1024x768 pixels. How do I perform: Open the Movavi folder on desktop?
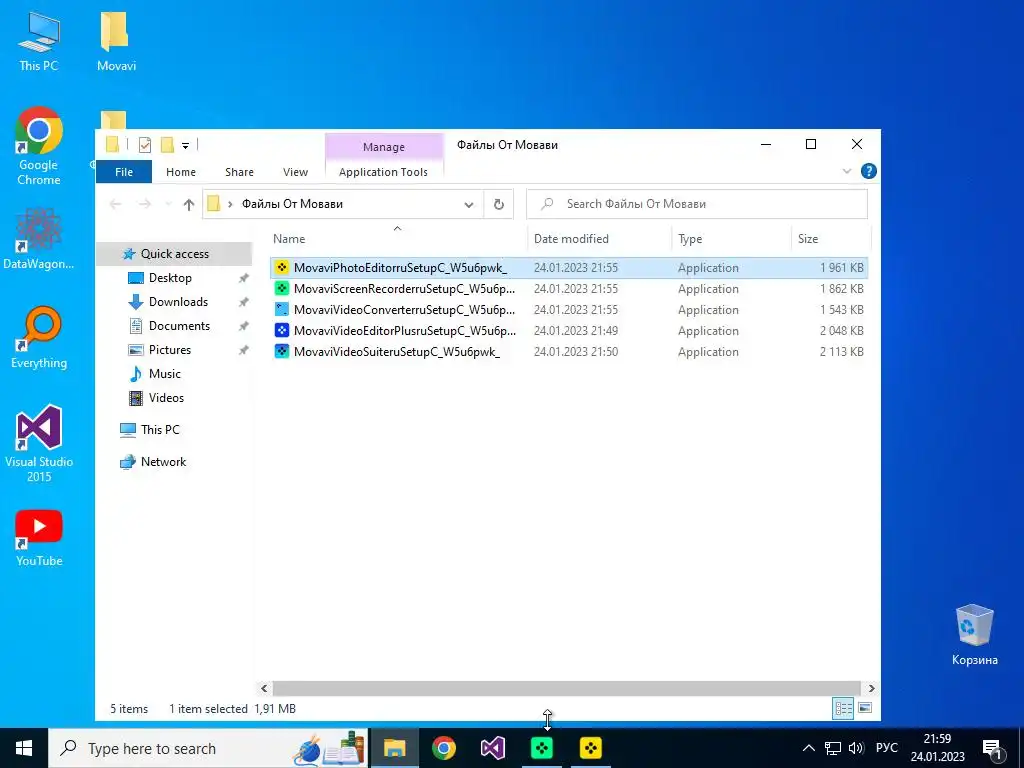coord(116,41)
